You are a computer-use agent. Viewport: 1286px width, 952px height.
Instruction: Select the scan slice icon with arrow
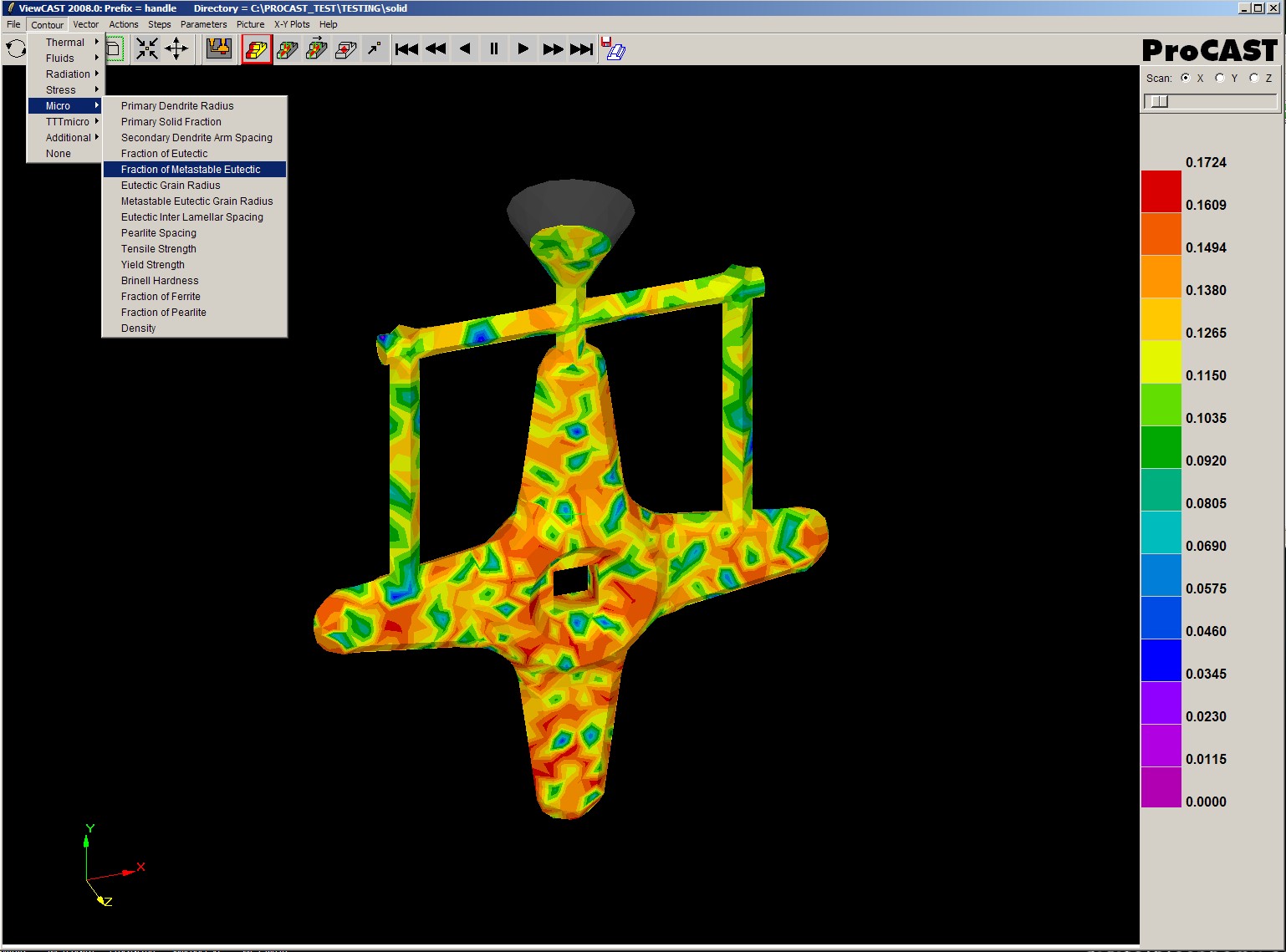coord(316,50)
